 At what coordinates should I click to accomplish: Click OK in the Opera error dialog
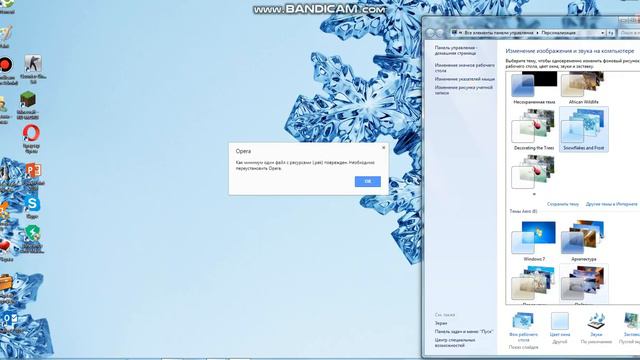(368, 181)
